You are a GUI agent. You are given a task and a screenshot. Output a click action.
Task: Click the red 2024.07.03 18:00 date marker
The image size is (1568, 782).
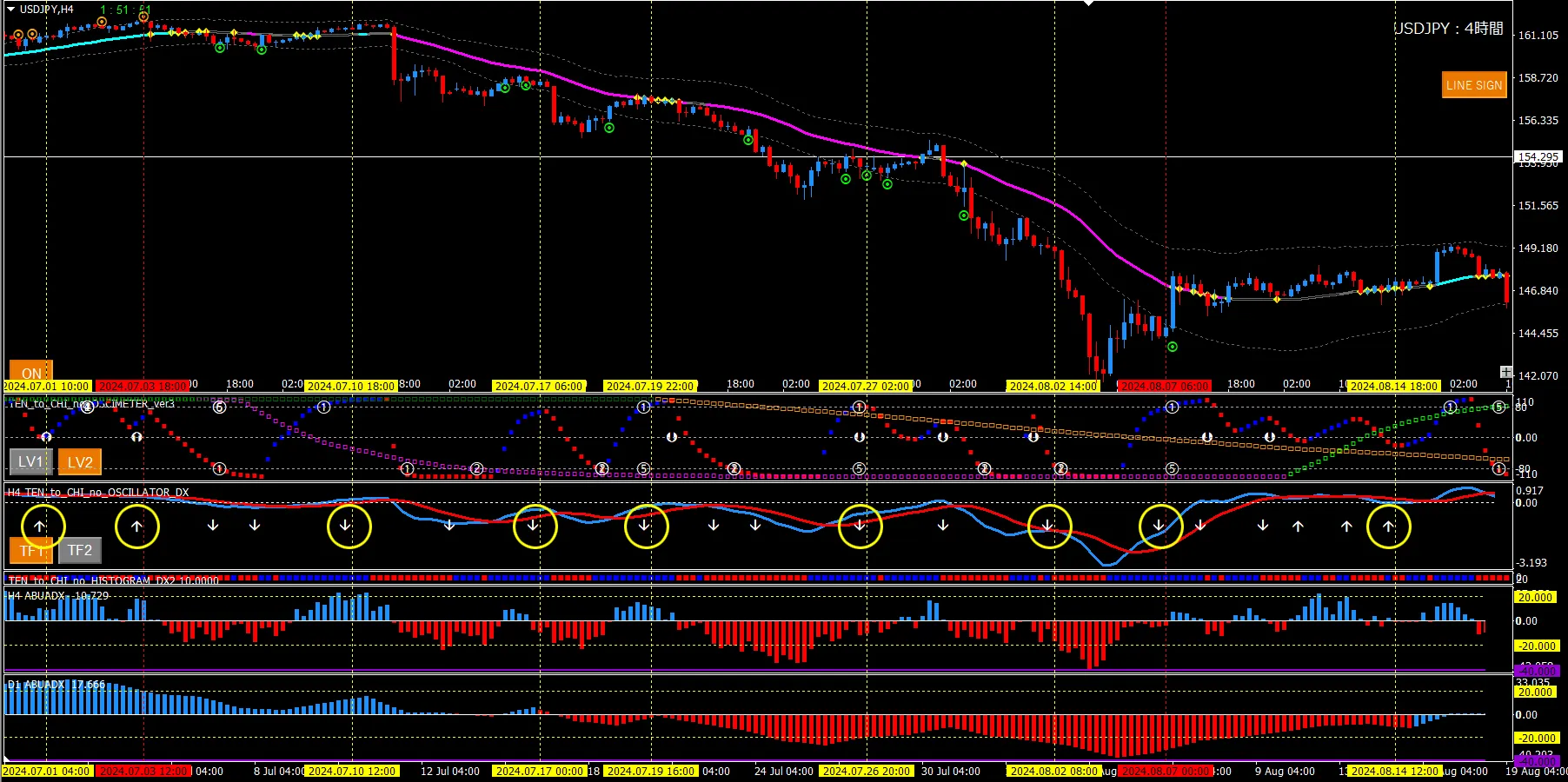point(143,386)
